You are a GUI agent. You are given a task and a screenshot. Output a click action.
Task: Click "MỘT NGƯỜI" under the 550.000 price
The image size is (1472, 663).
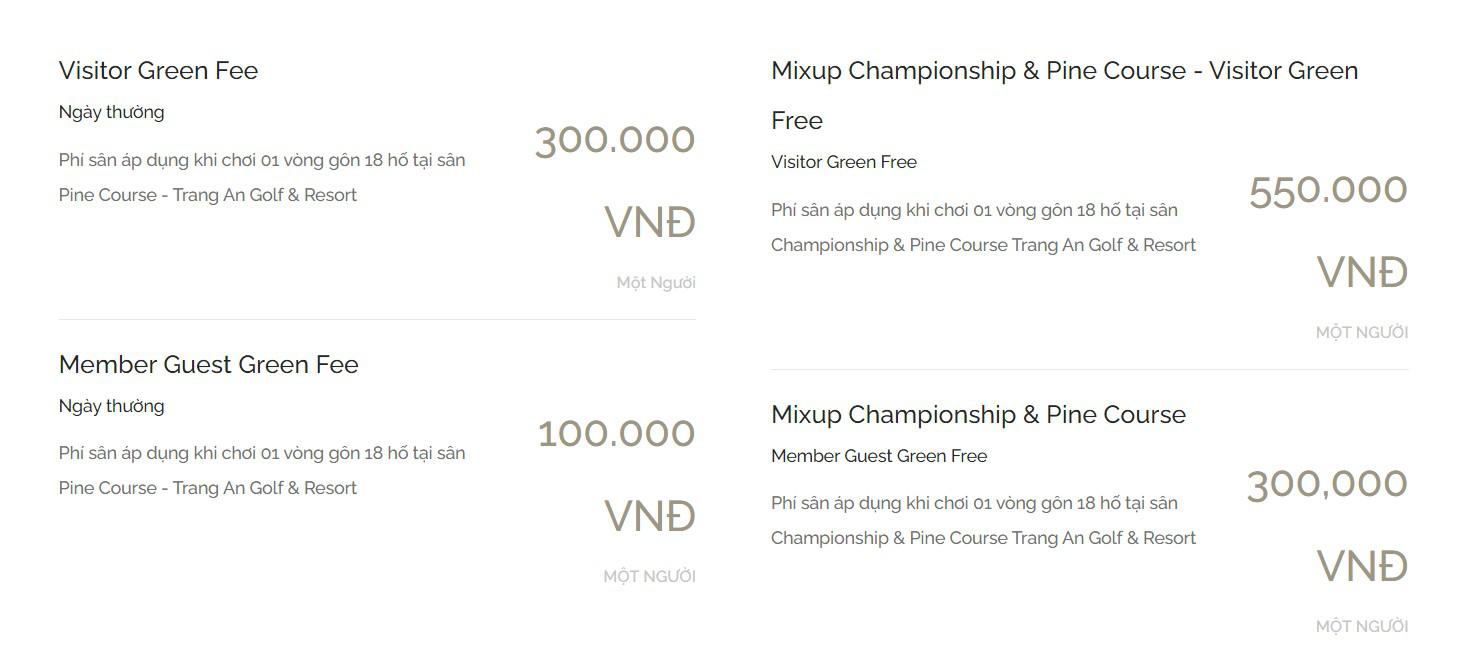[x=1361, y=333]
